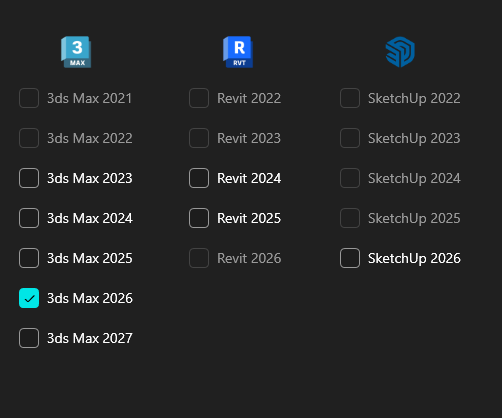This screenshot has height=418, width=502.
Task: Select the 3ds Max 2023 checkbox
Action: (x=29, y=178)
